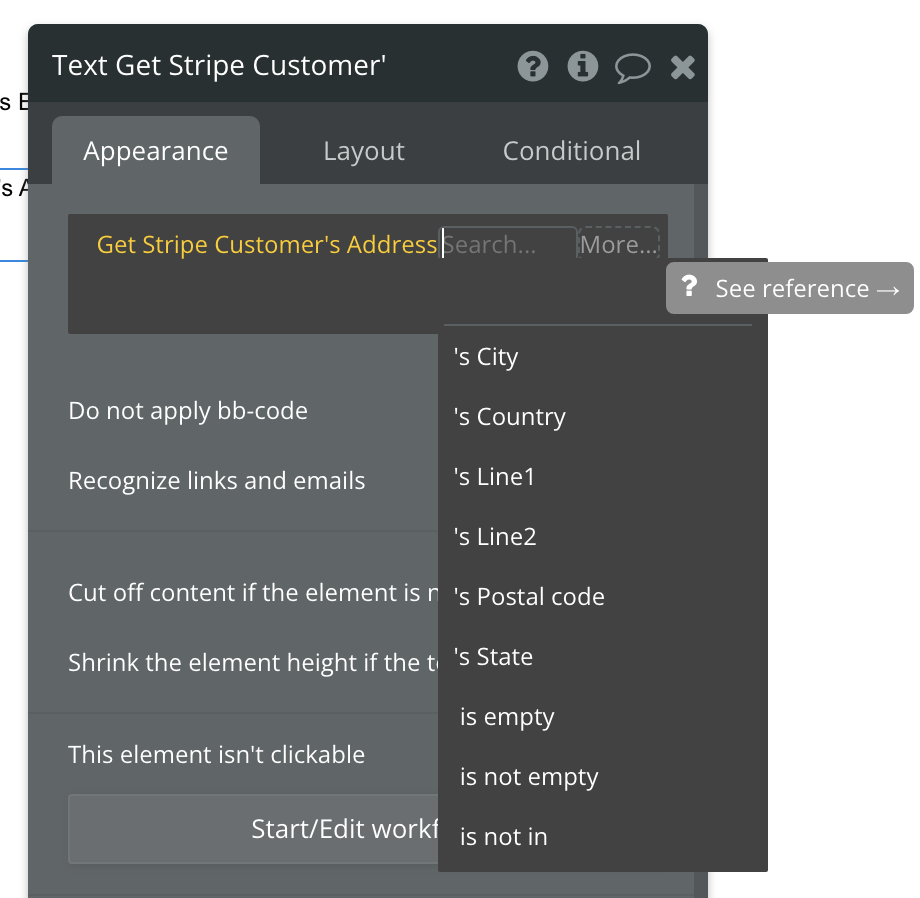This screenshot has height=898, width=920.
Task: Select the is empty operator
Action: point(507,717)
